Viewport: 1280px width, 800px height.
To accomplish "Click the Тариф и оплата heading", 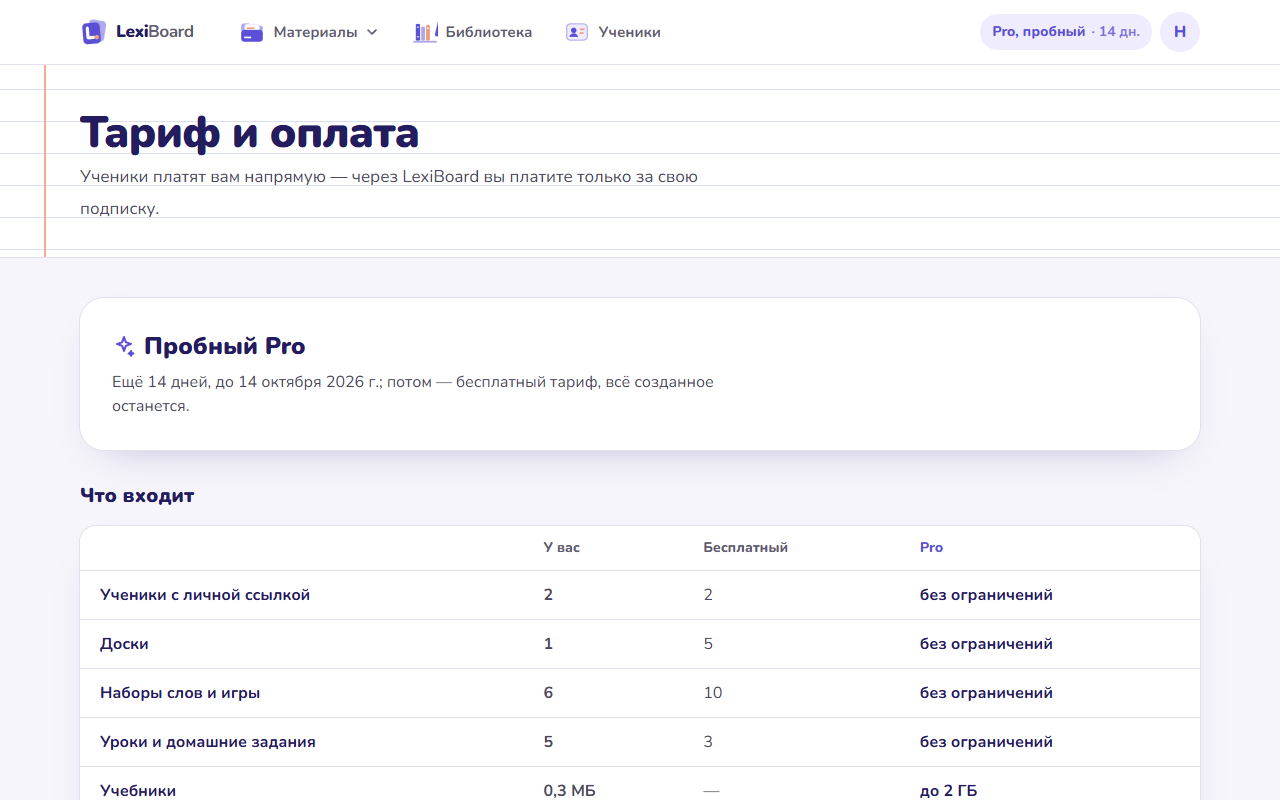I will click(x=250, y=132).
